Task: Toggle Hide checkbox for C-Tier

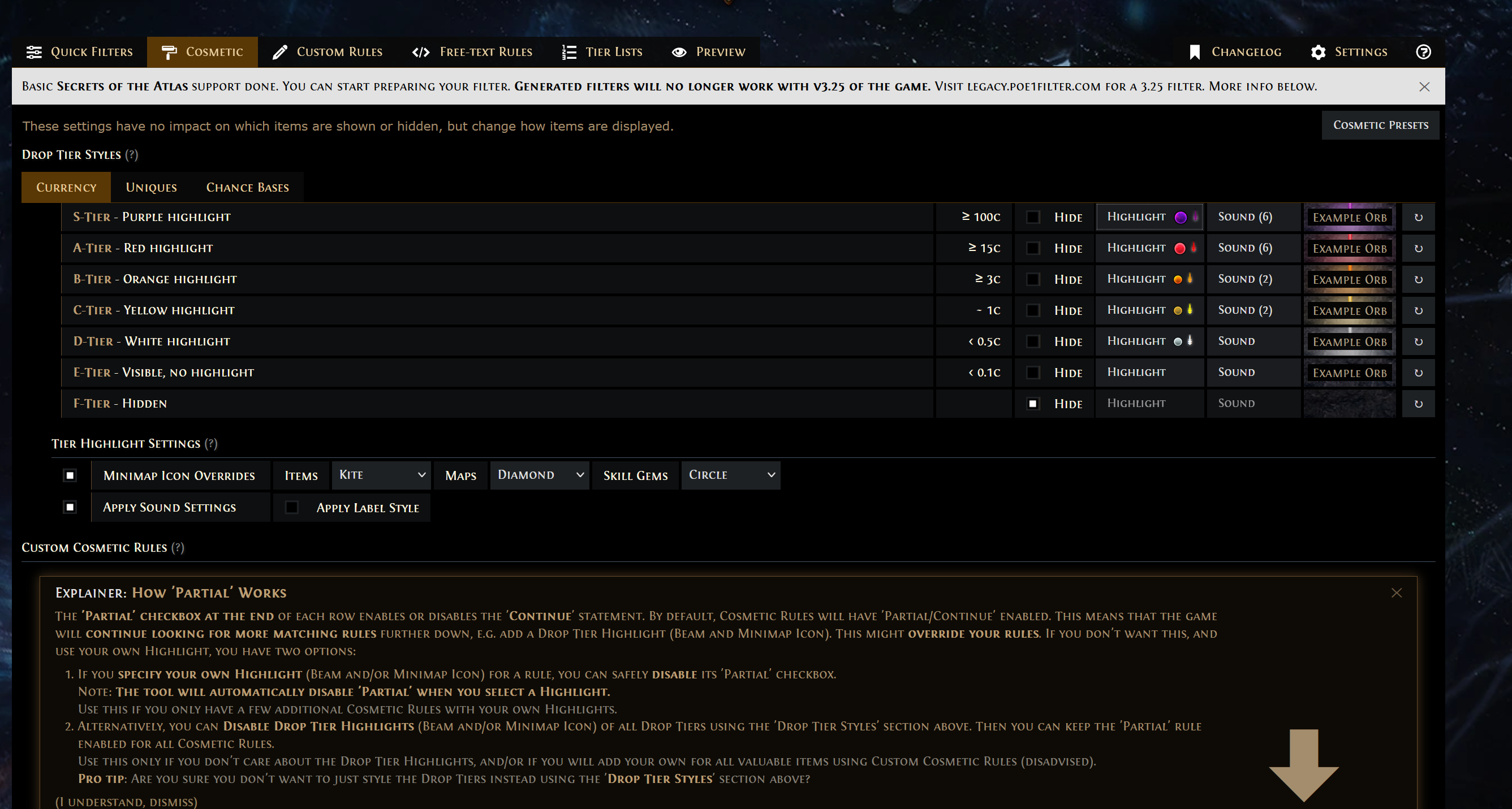Action: (1032, 311)
